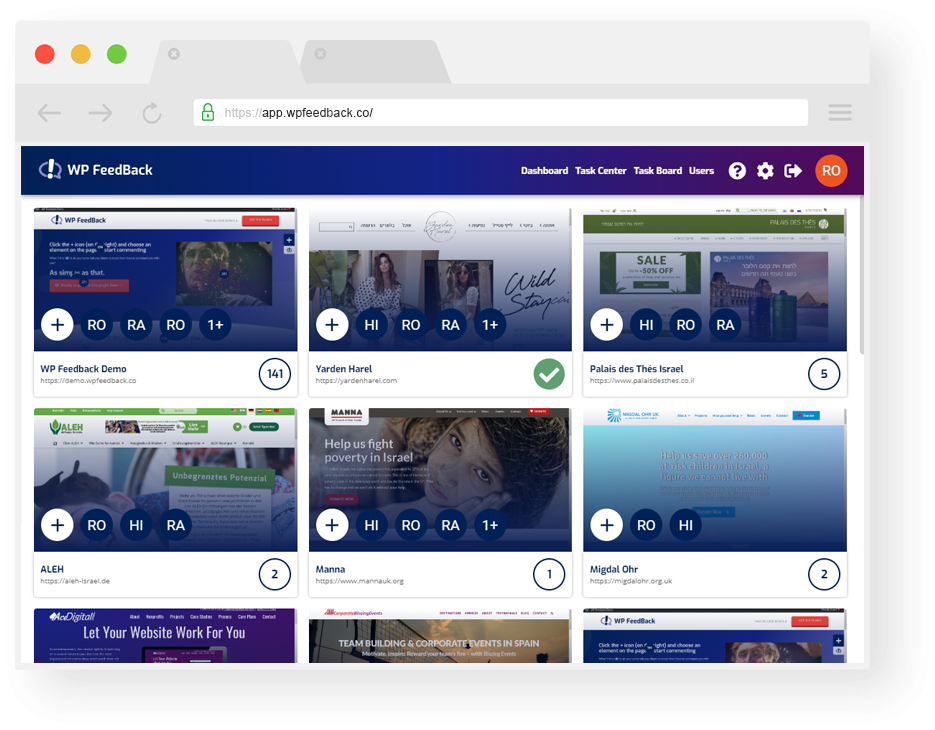The image size is (935, 730).
Task: Open task count 1 on Manna
Action: (549, 574)
